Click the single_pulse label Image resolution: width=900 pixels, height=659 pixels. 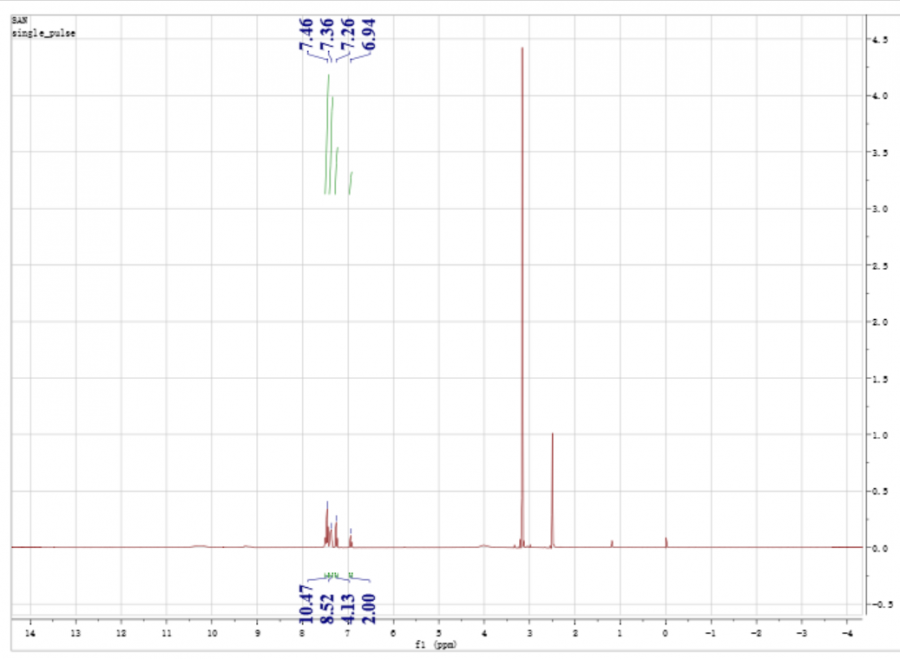(x=44, y=33)
